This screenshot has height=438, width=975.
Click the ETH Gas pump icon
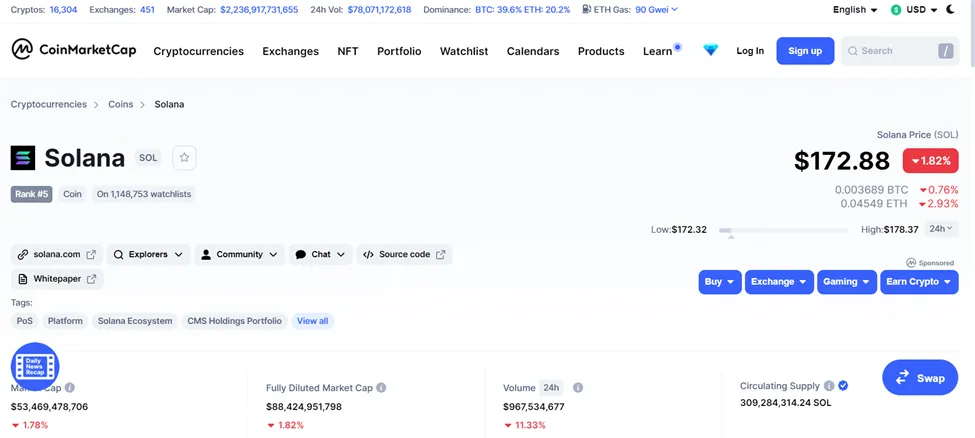click(x=586, y=9)
